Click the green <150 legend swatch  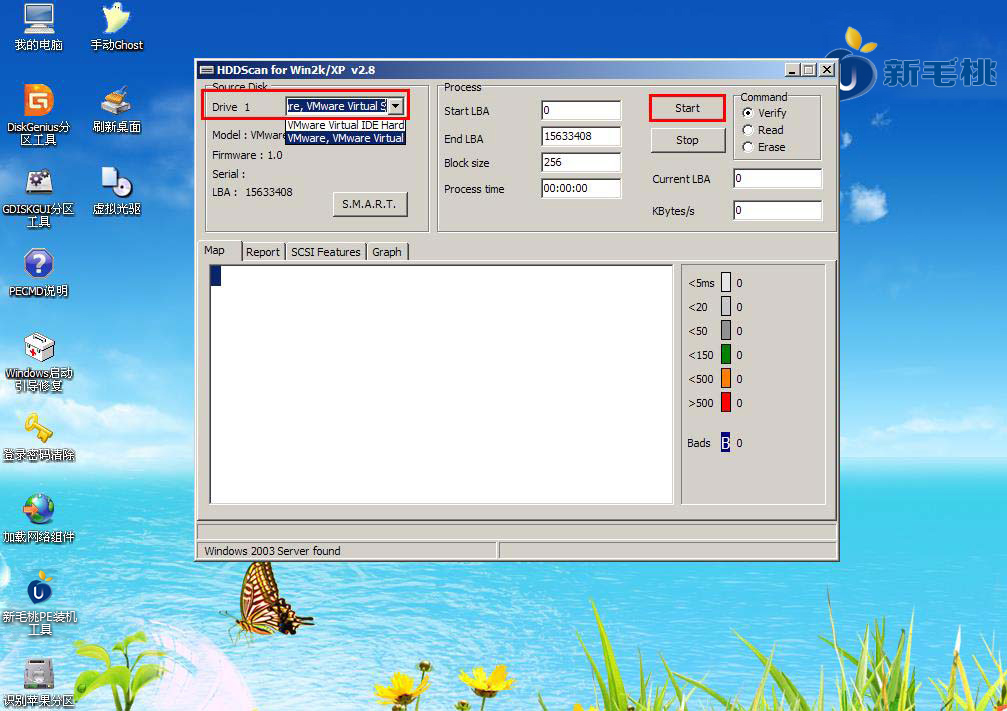(726, 354)
